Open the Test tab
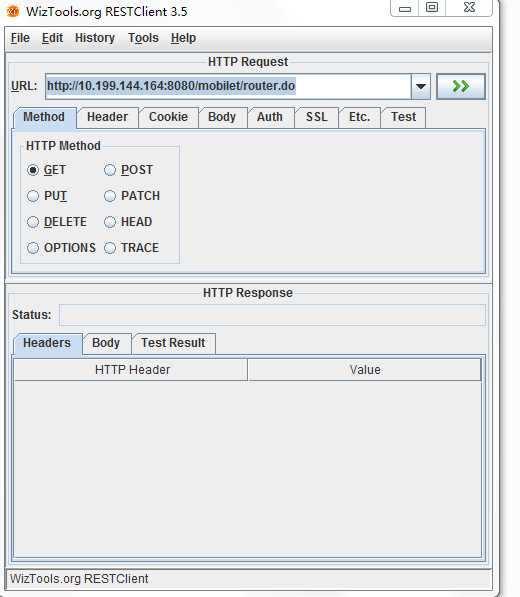 click(x=404, y=117)
